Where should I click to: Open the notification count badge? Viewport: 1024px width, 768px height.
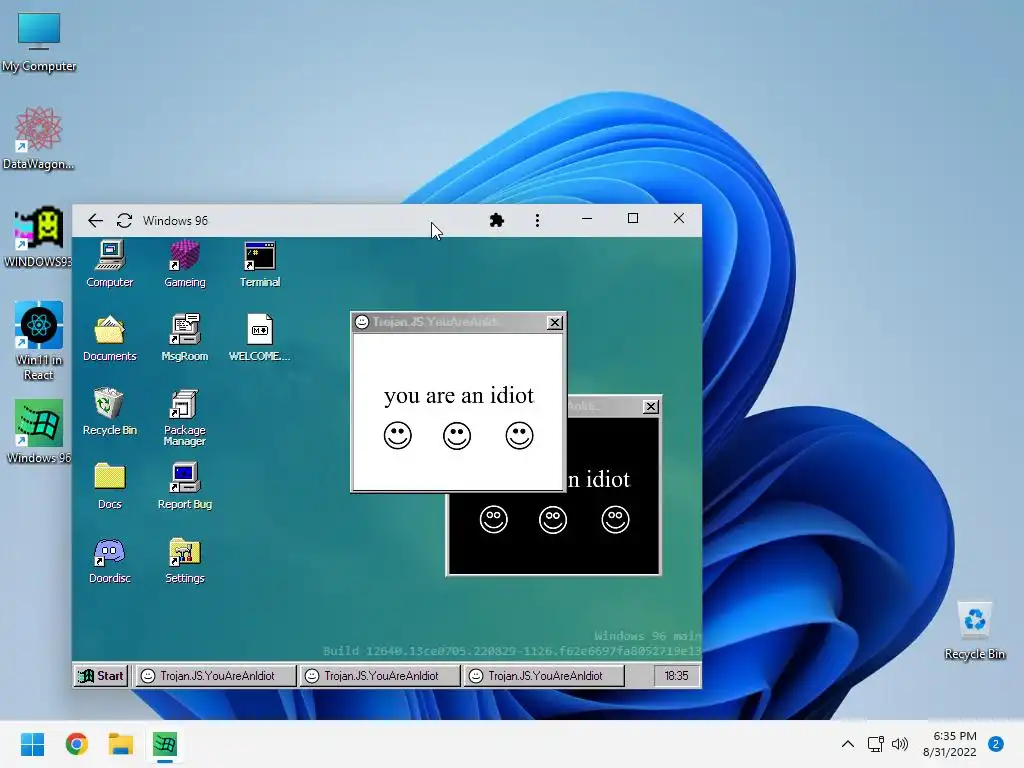coord(996,744)
